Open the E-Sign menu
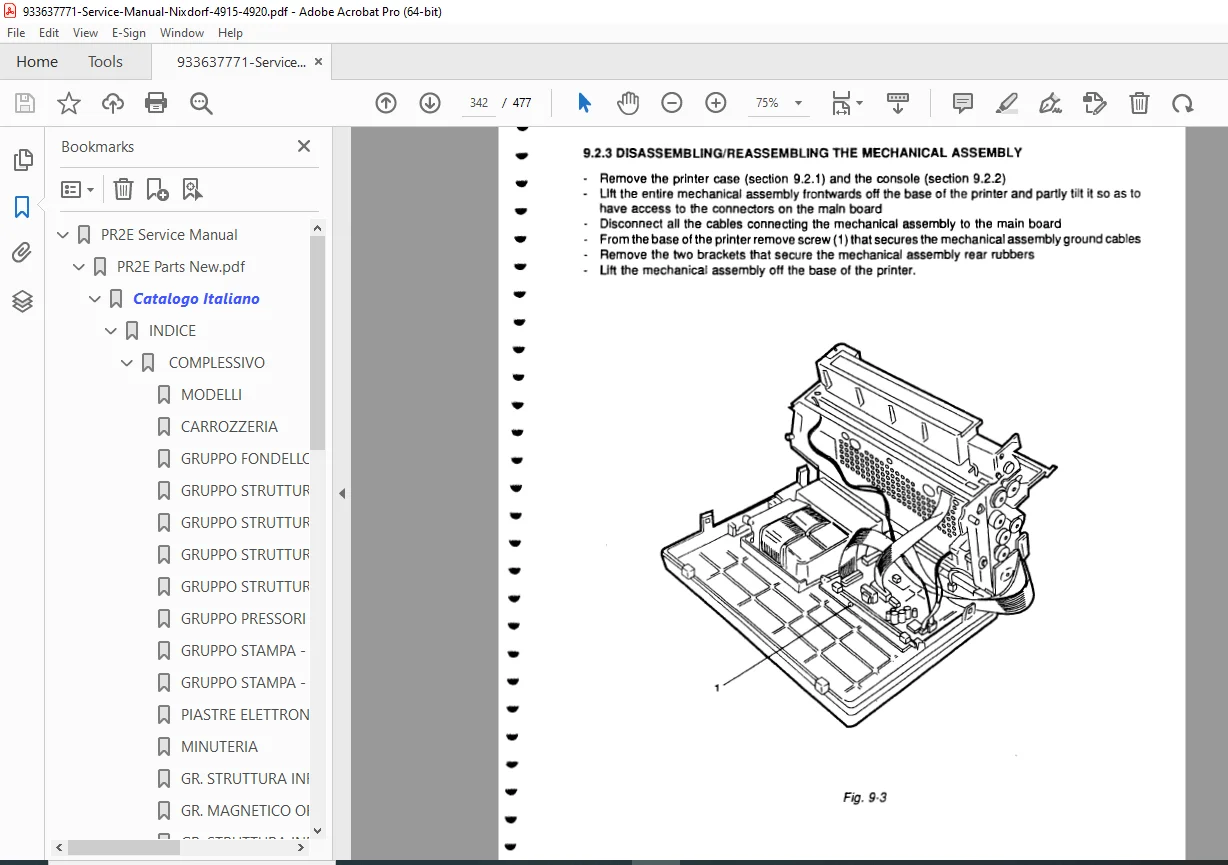Viewport: 1228px width, 865px height. tap(129, 33)
